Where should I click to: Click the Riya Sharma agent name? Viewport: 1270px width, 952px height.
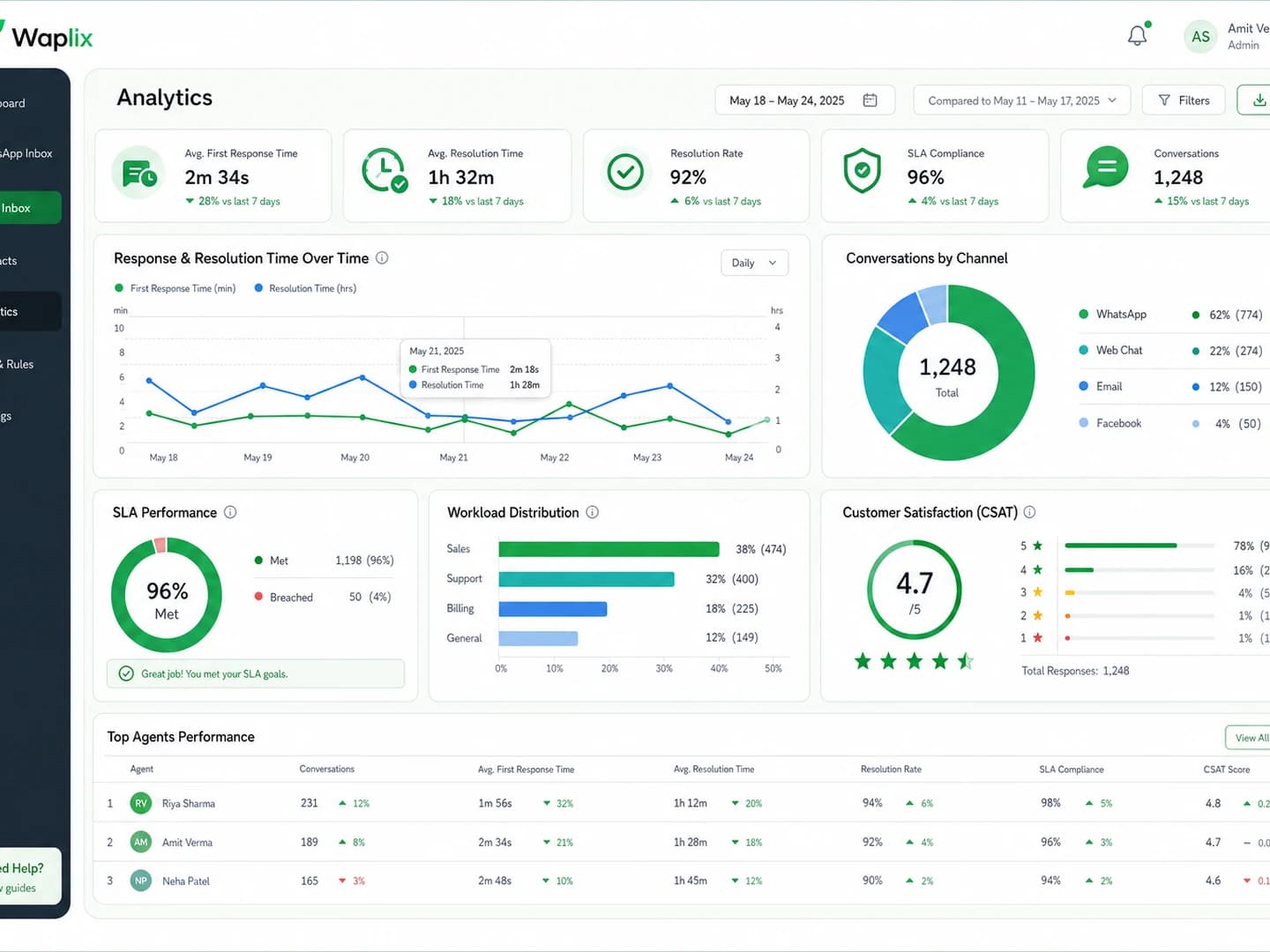(189, 803)
